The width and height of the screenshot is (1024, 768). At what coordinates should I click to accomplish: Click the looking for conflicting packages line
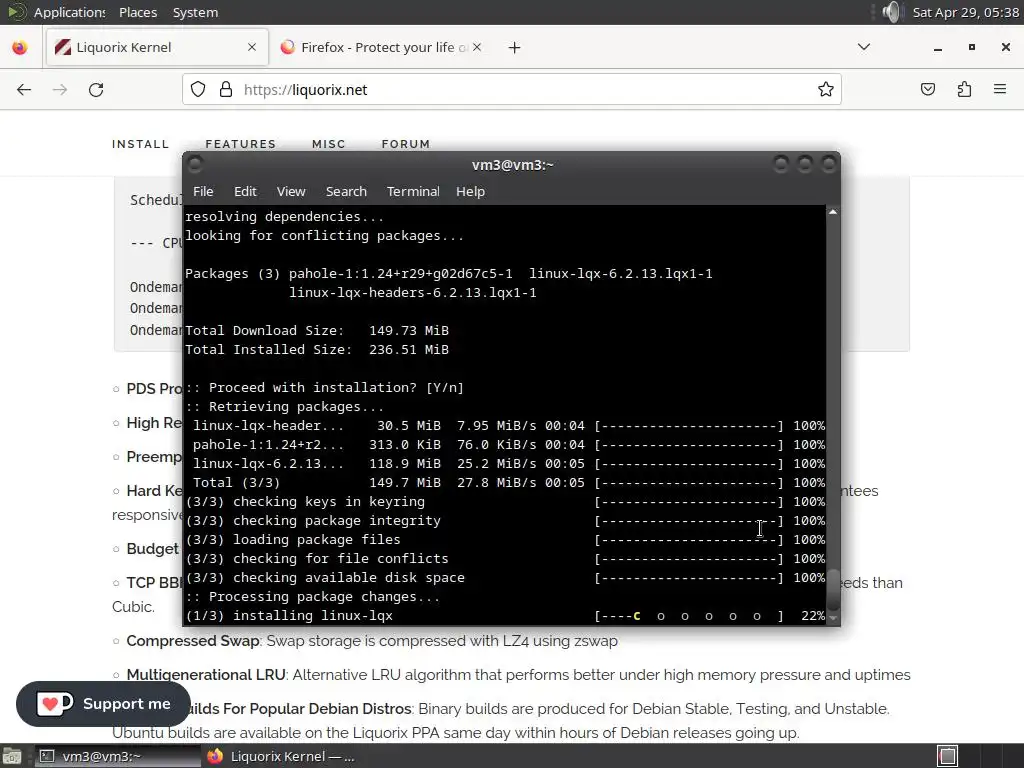pyautogui.click(x=325, y=236)
